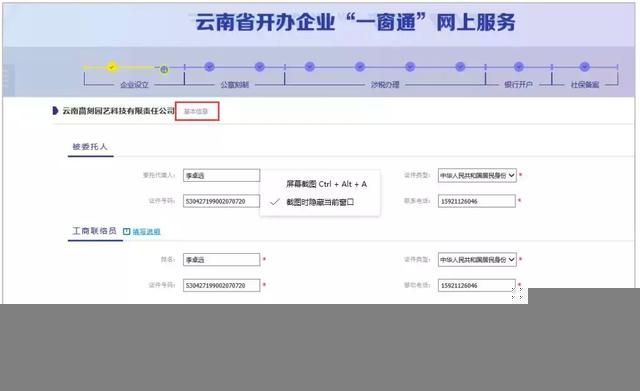This screenshot has width=640, height=391.
Task: Click the purple check marker above 银行开户
Action: point(519,67)
